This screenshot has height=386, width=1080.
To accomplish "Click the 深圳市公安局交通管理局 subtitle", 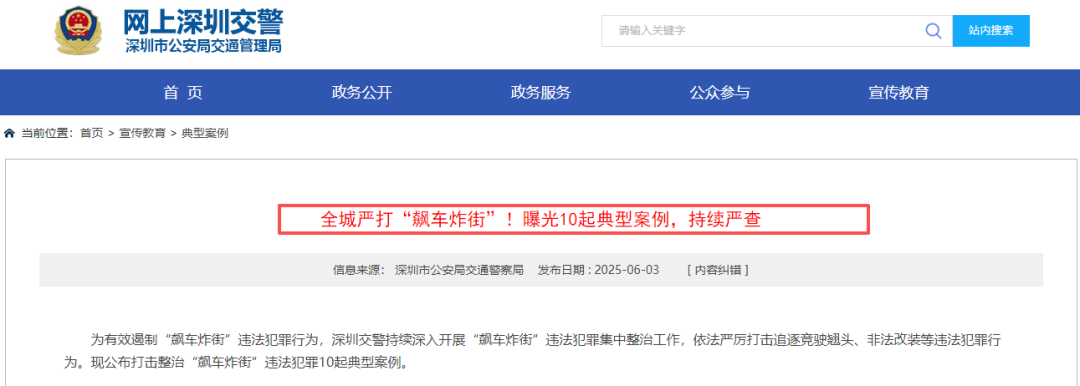I will [203, 46].
